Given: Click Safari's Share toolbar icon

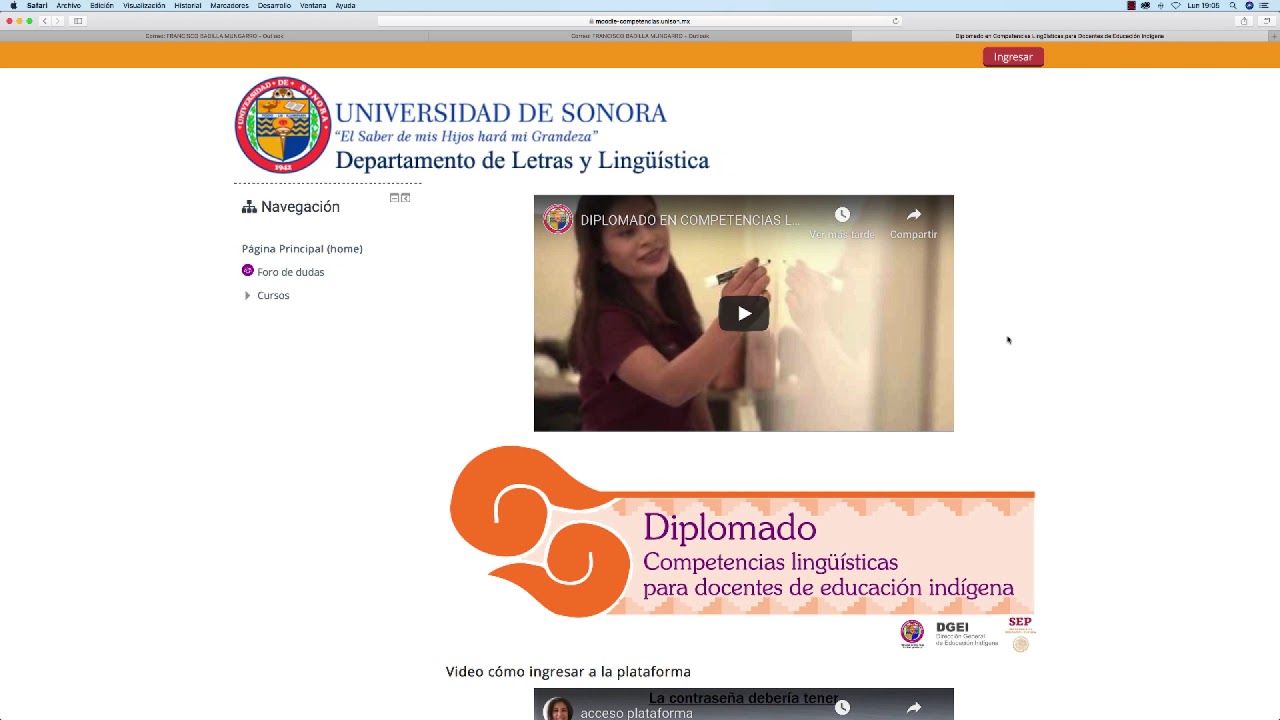Looking at the screenshot, I should (1244, 21).
